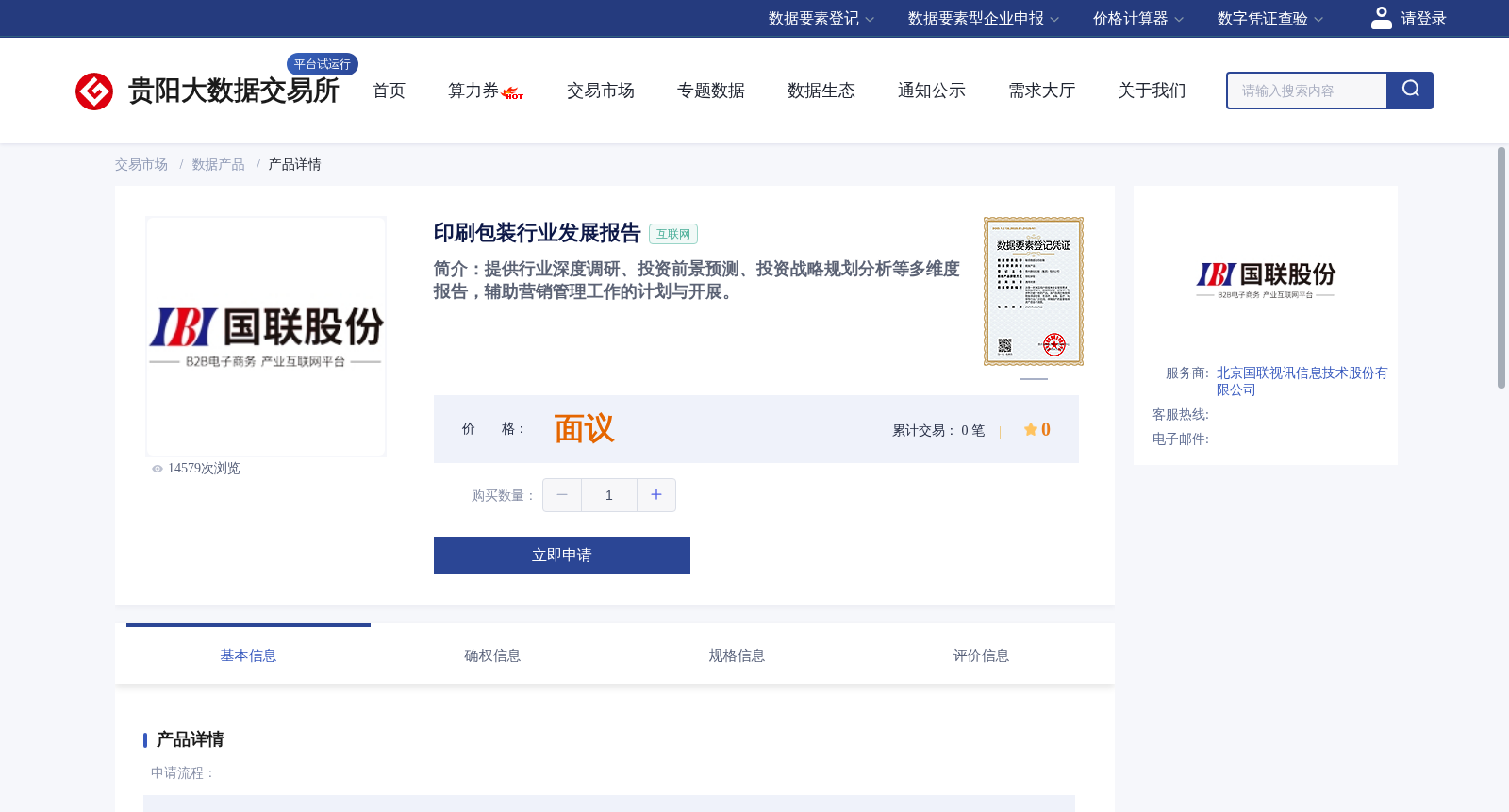Click 数据产品 breadcrumb link
Image resolution: width=1509 pixels, height=812 pixels.
[219, 165]
